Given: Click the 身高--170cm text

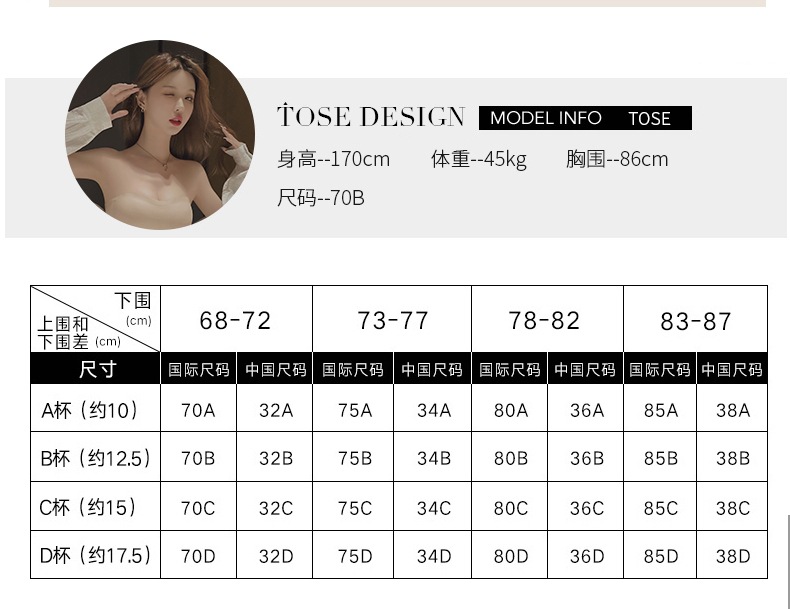Looking at the screenshot, I should pos(333,159).
